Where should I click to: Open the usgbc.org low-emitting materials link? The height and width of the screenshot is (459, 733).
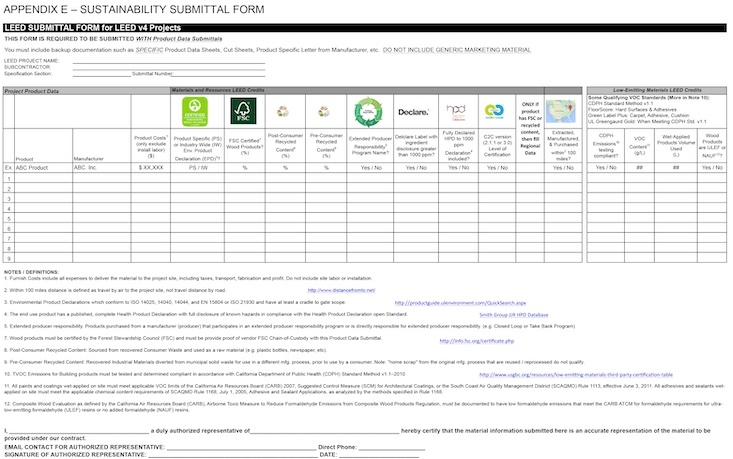click(576, 375)
